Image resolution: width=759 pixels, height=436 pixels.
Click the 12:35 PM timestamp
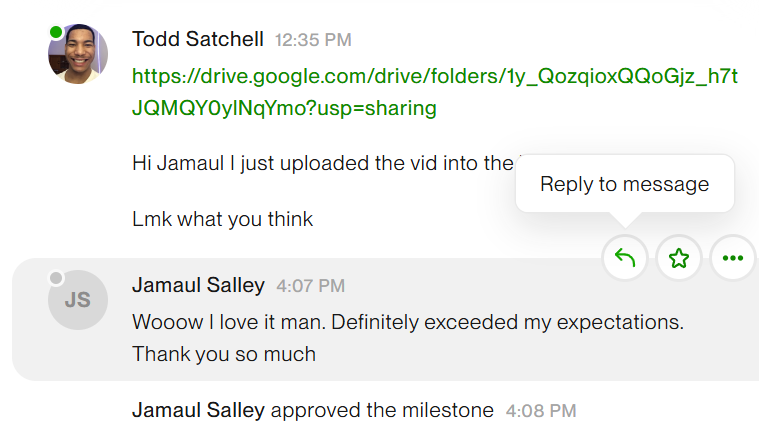click(x=313, y=40)
